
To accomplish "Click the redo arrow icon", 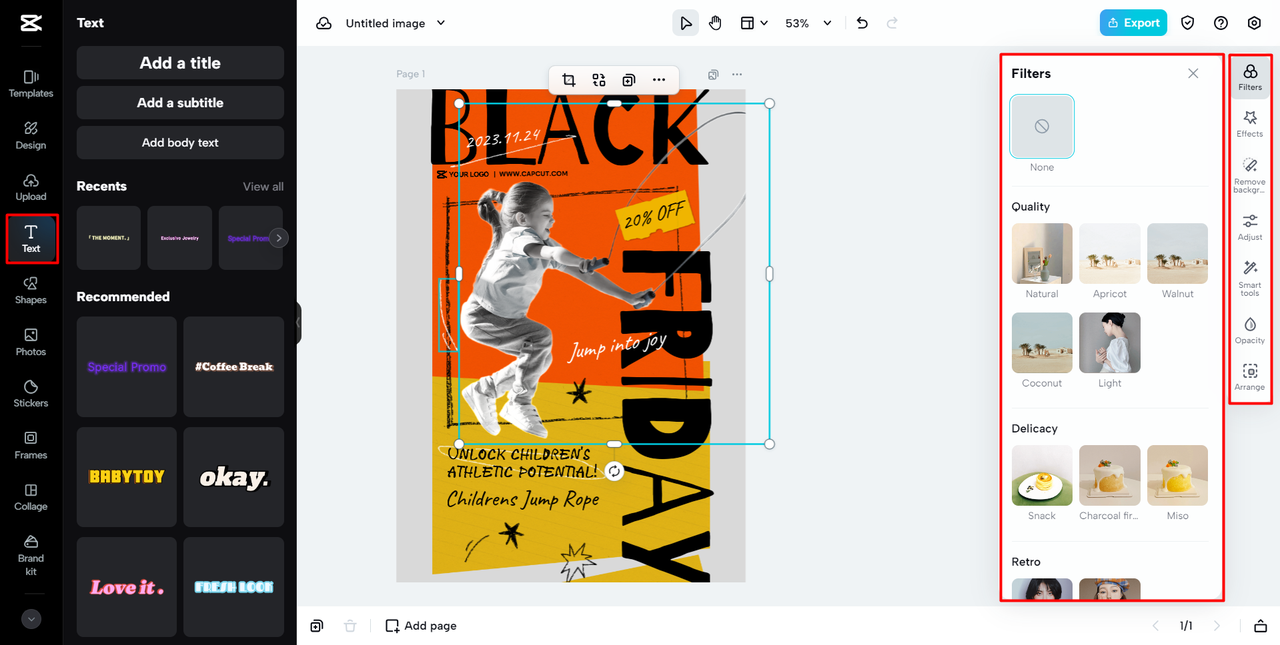I will coord(892,23).
